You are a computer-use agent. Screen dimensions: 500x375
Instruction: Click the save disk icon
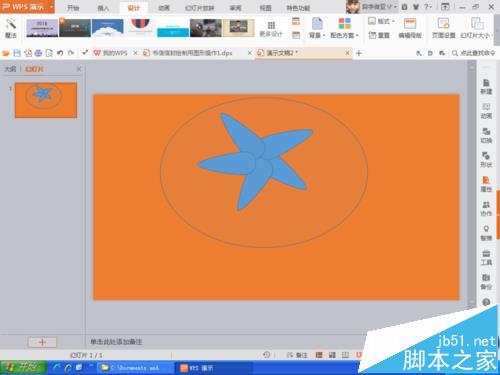click(x=17, y=53)
